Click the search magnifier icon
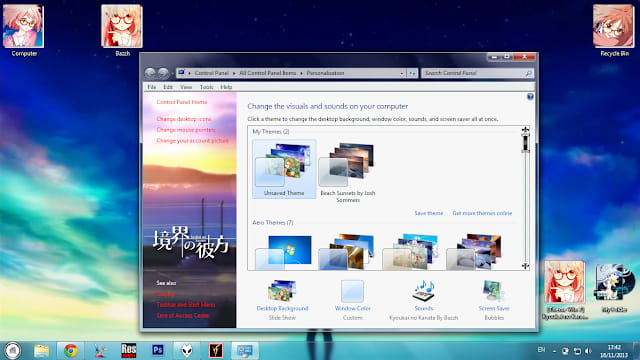Screen dimensions: 640x360 point(528,73)
